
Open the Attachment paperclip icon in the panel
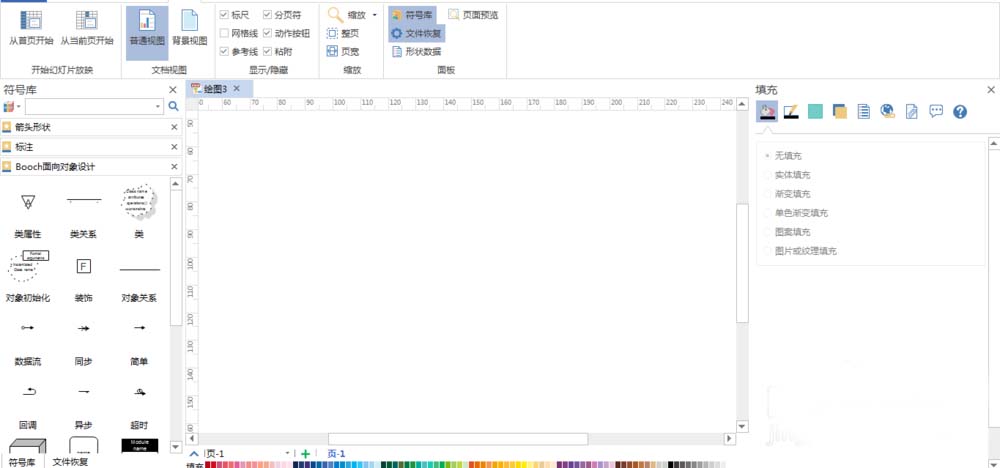[x=912, y=112]
